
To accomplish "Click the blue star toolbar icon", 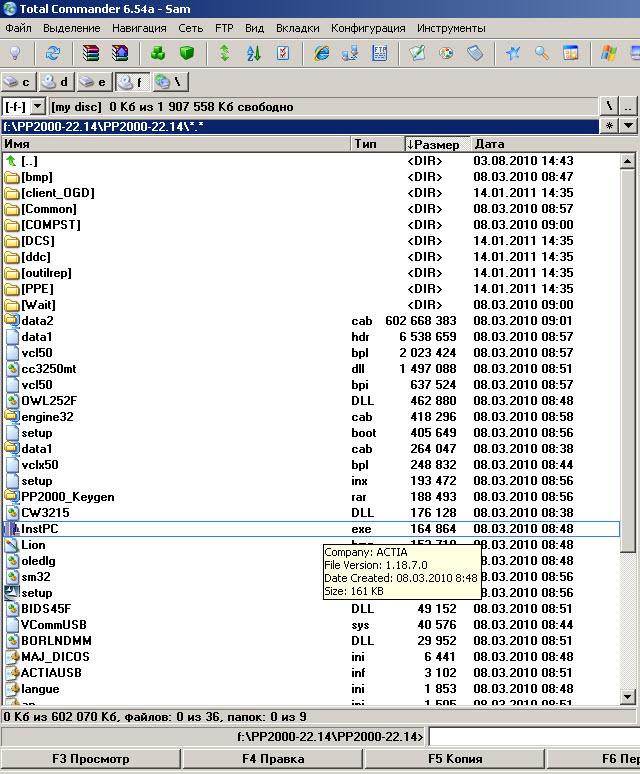I will click(513, 53).
